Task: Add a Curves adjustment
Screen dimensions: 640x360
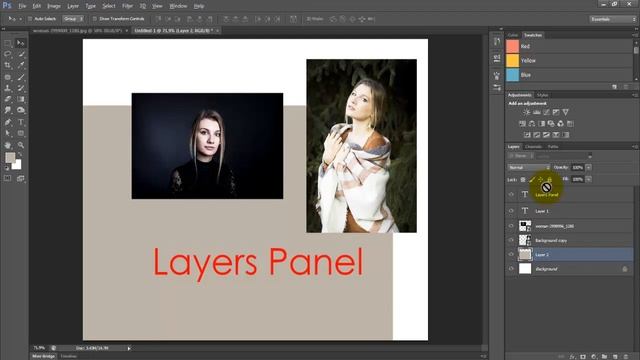Action: (546, 112)
